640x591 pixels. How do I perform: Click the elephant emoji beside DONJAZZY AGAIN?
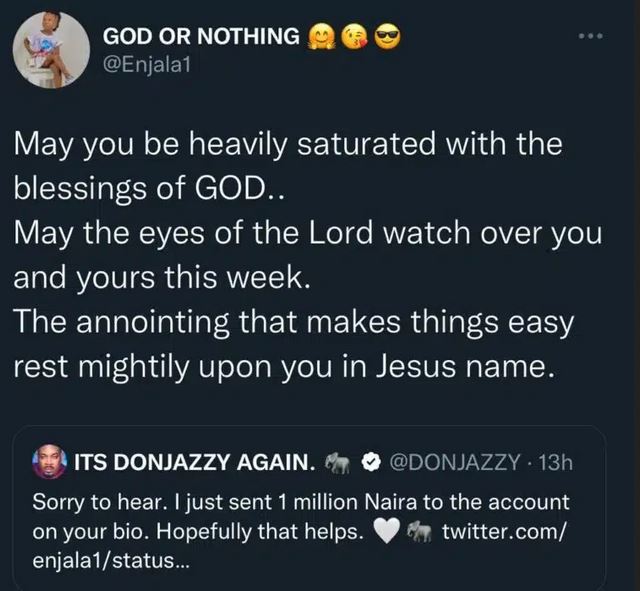pyautogui.click(x=337, y=464)
